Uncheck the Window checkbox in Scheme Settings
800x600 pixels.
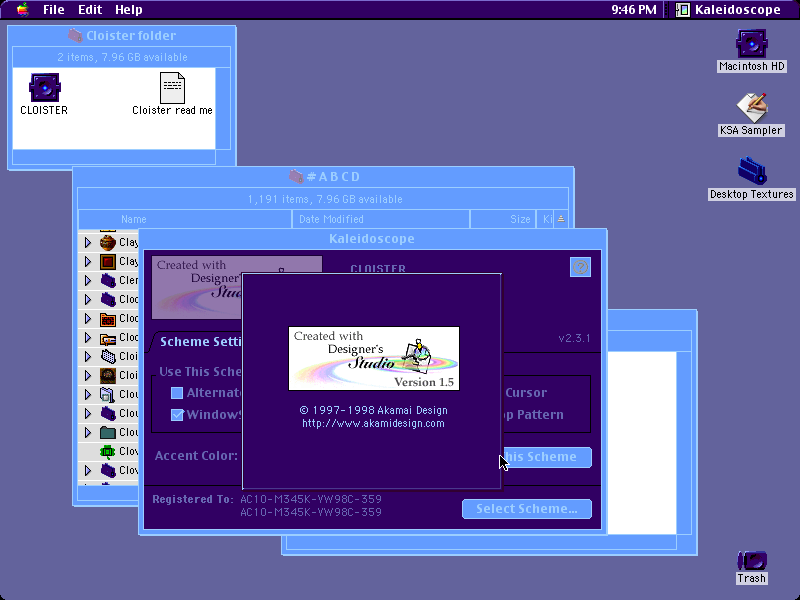click(x=177, y=414)
